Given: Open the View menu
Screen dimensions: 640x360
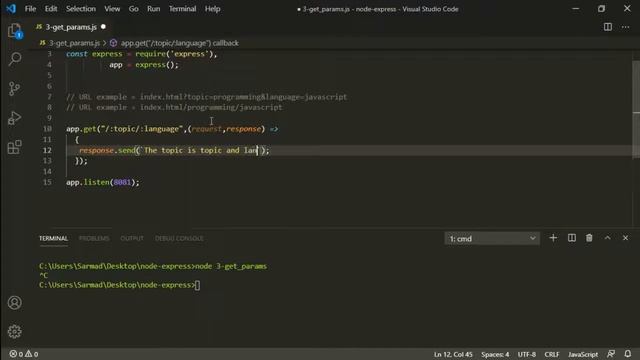Looking at the screenshot, I should point(112,9).
